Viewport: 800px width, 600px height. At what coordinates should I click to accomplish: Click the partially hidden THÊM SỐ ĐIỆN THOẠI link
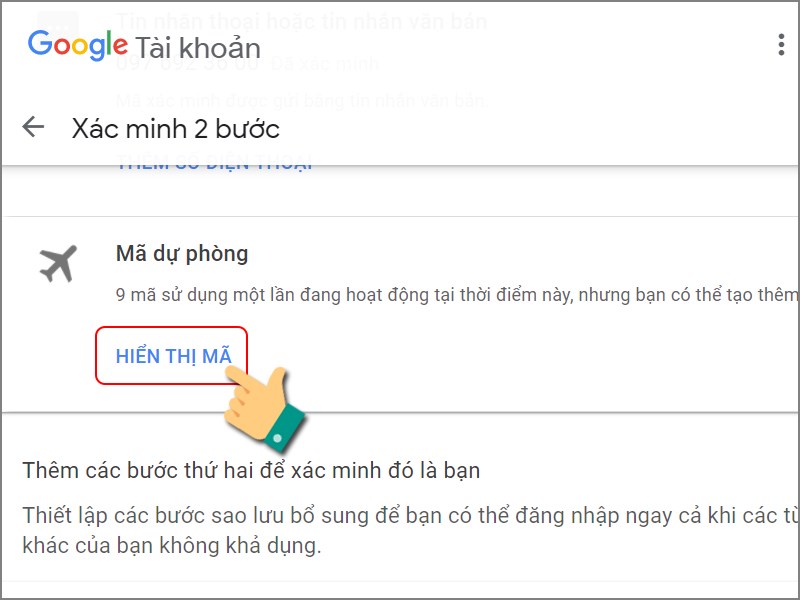(214, 163)
